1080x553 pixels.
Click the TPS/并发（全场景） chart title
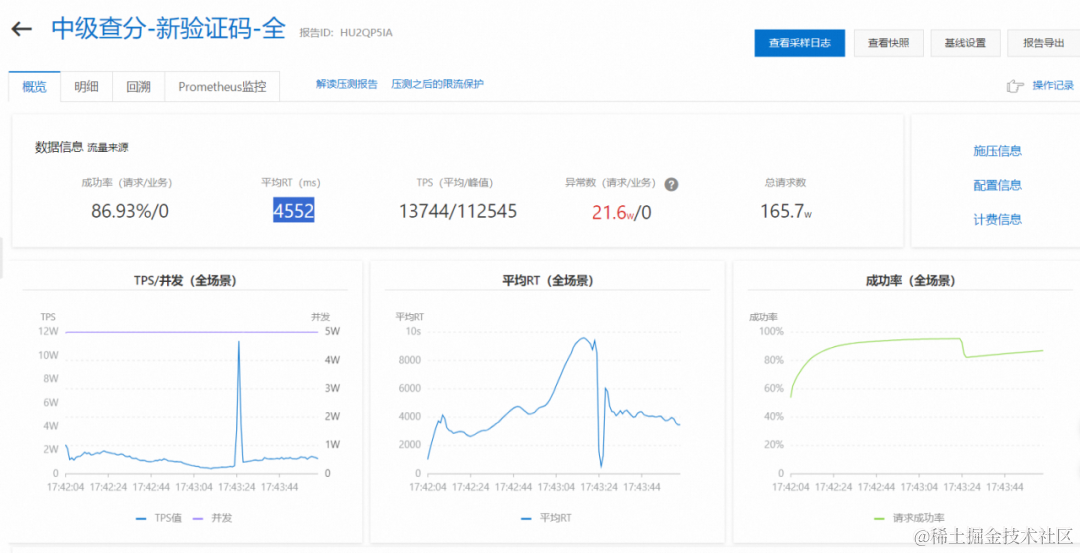tap(186, 281)
